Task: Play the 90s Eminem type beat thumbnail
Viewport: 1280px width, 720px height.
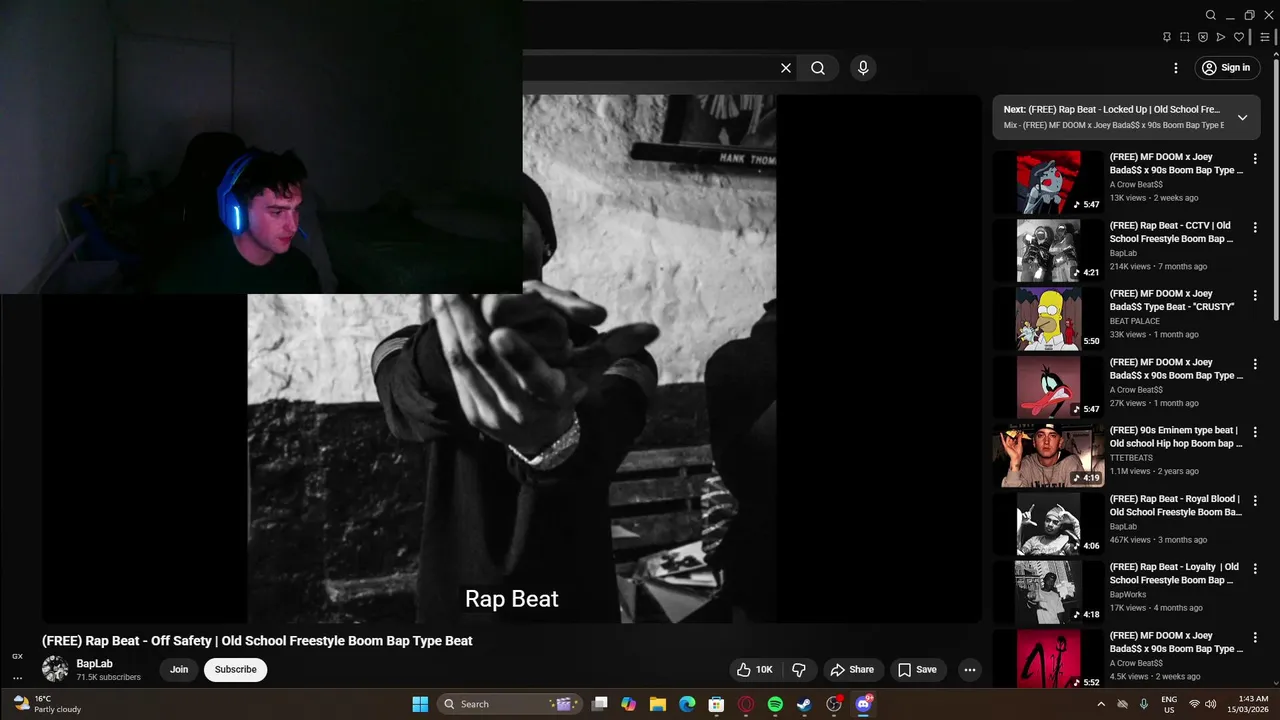Action: pyautogui.click(x=1048, y=456)
